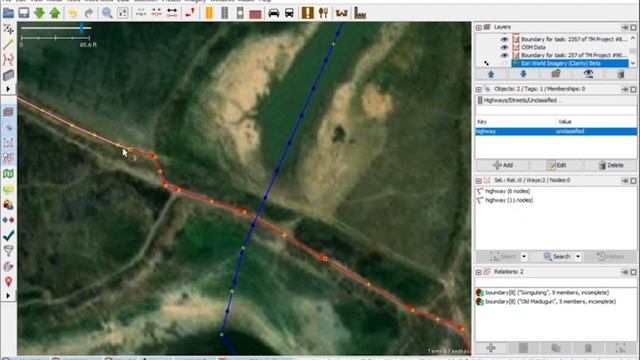Click the History button
The height and width of the screenshot is (360, 640).
[x=611, y=257]
